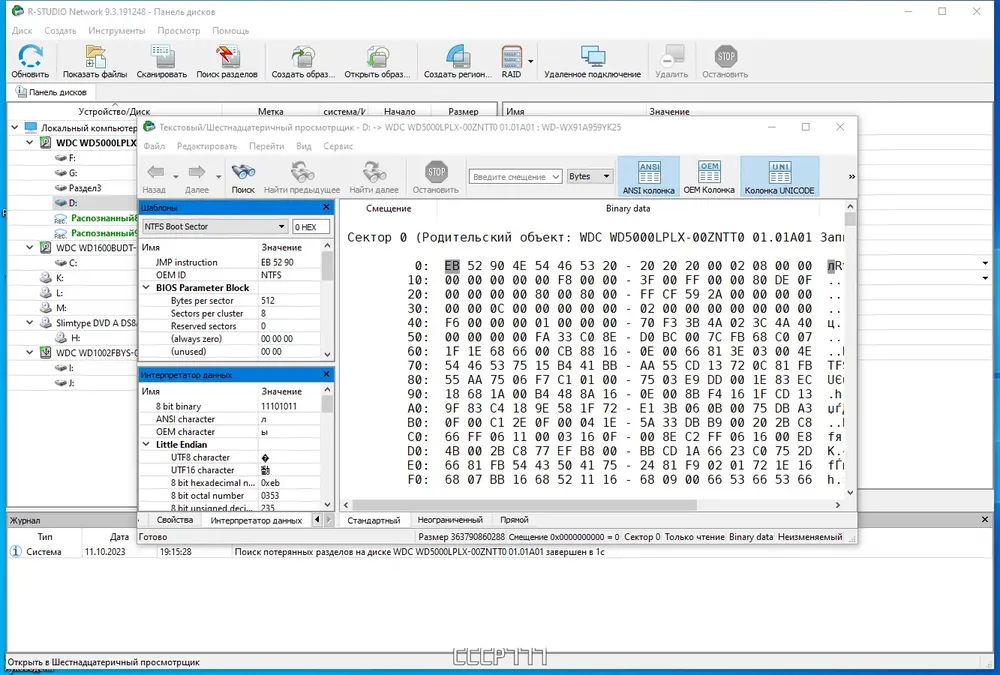This screenshot has width=1000, height=675.
Task: Click Назад arrow in hex viewer
Action: pyautogui.click(x=155, y=172)
